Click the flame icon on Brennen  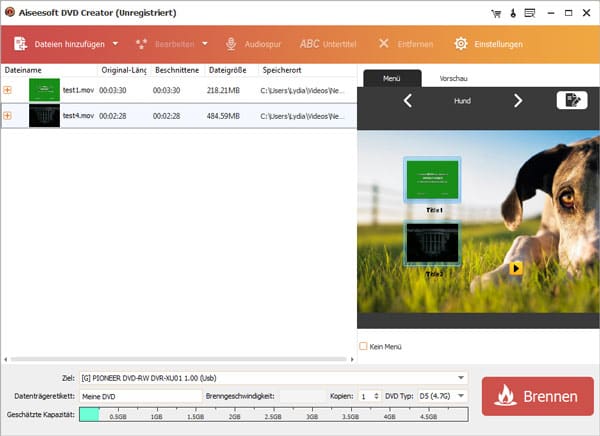tap(505, 396)
